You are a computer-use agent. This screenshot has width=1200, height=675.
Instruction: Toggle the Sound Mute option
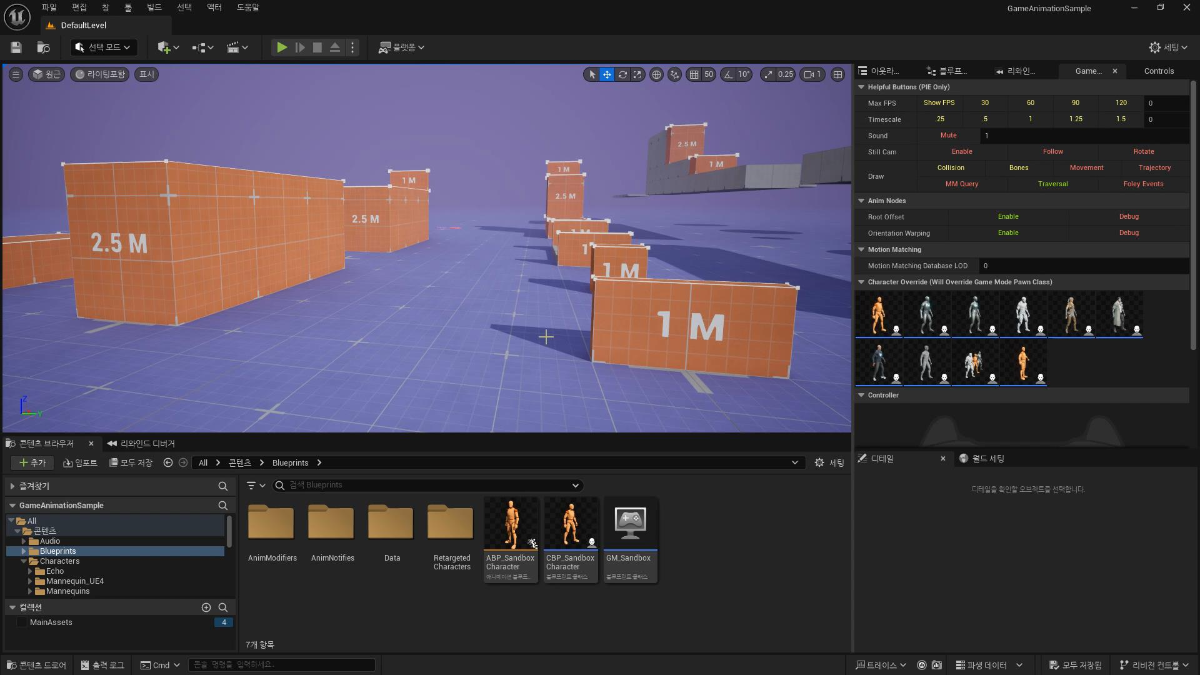tap(948, 135)
